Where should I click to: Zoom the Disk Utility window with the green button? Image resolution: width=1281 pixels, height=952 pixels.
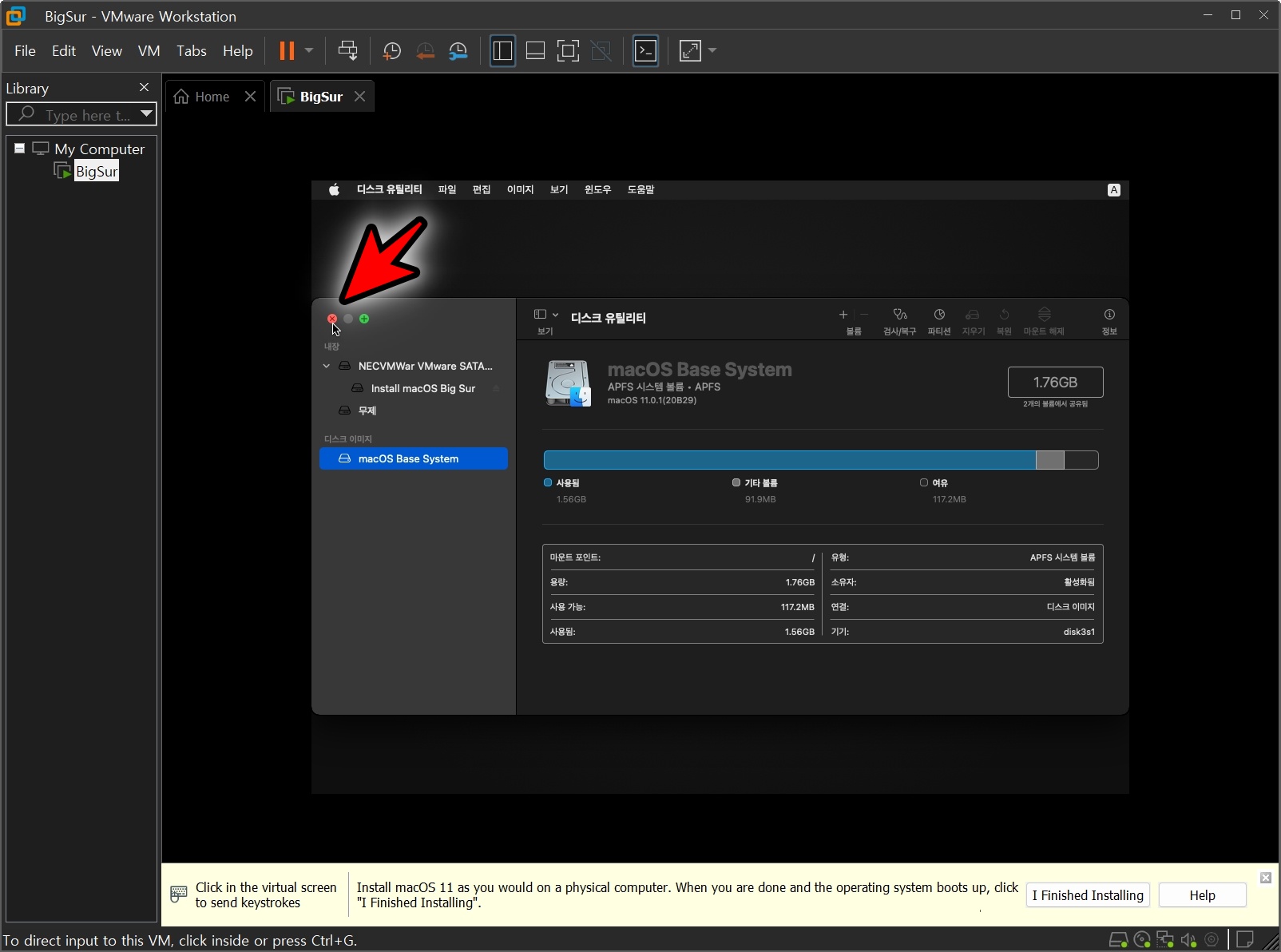364,319
